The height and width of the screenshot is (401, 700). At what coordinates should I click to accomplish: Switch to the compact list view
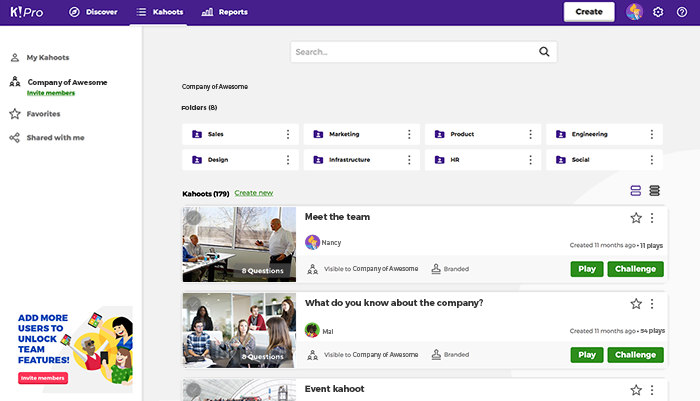tap(654, 191)
